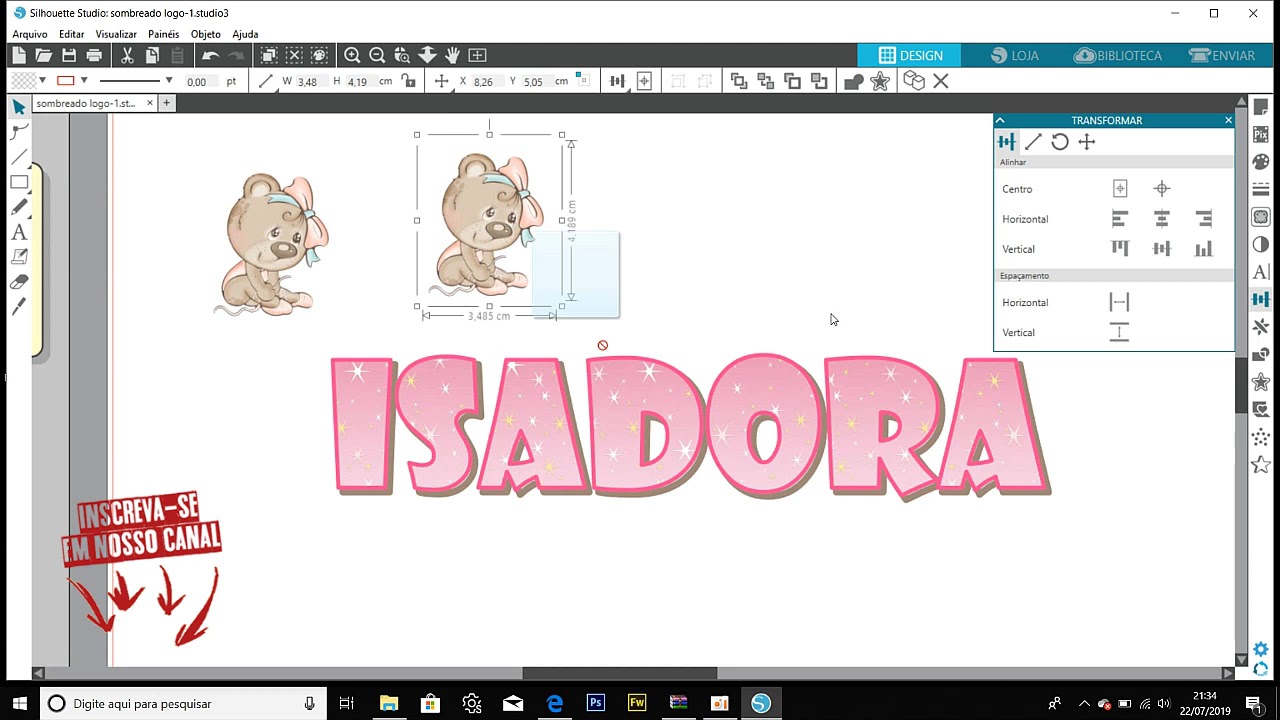Collapse the Transformar panel with the chevron
The width and height of the screenshot is (1280, 720).
[x=999, y=120]
